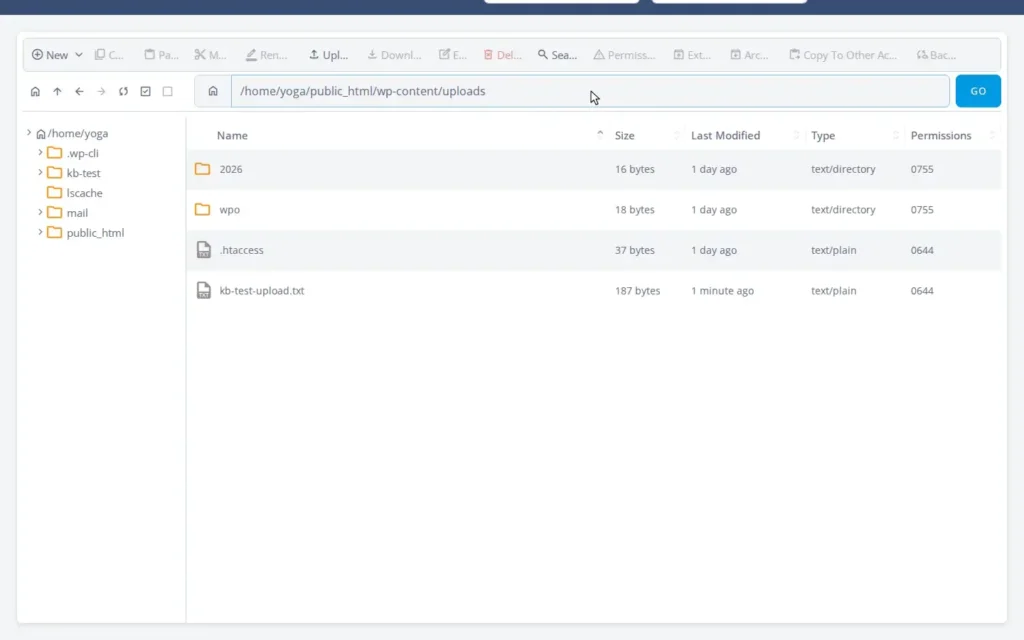1024x640 pixels.
Task: Click the .htaccess file icon
Action: [204, 250]
